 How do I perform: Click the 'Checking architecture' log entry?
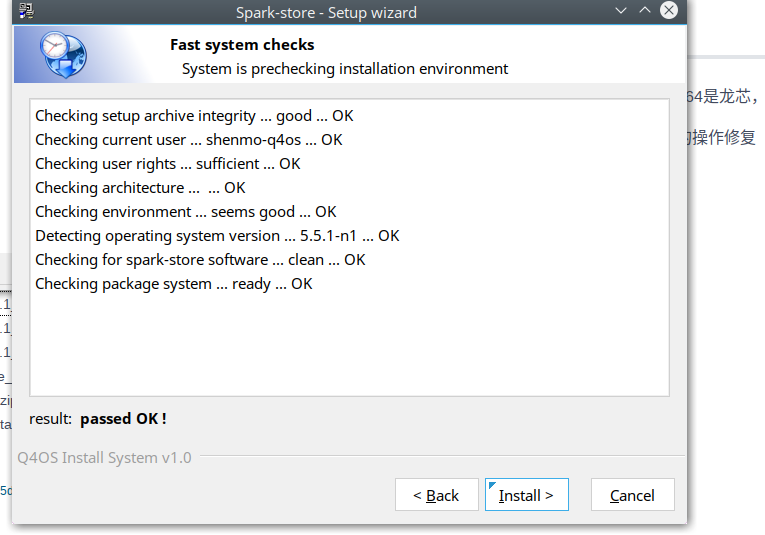140,188
